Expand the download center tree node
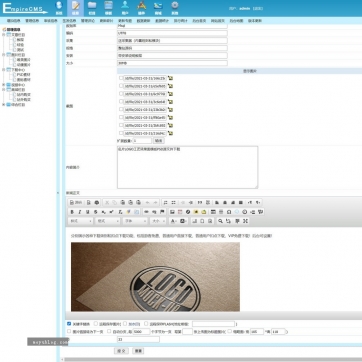Image resolution: width=362 pixels, height=362 pixels. point(4,70)
